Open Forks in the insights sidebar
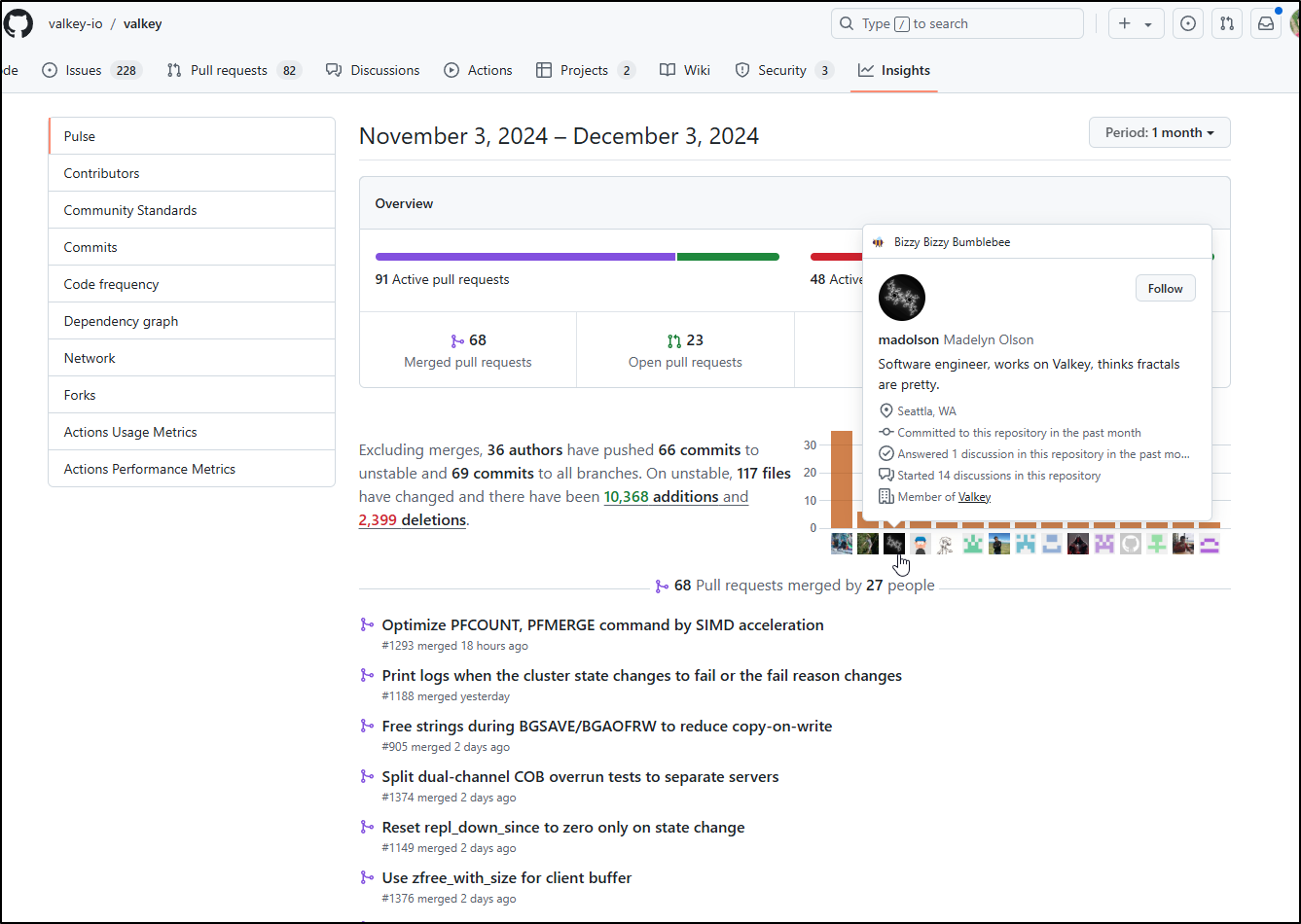The image size is (1301, 924). click(x=192, y=395)
